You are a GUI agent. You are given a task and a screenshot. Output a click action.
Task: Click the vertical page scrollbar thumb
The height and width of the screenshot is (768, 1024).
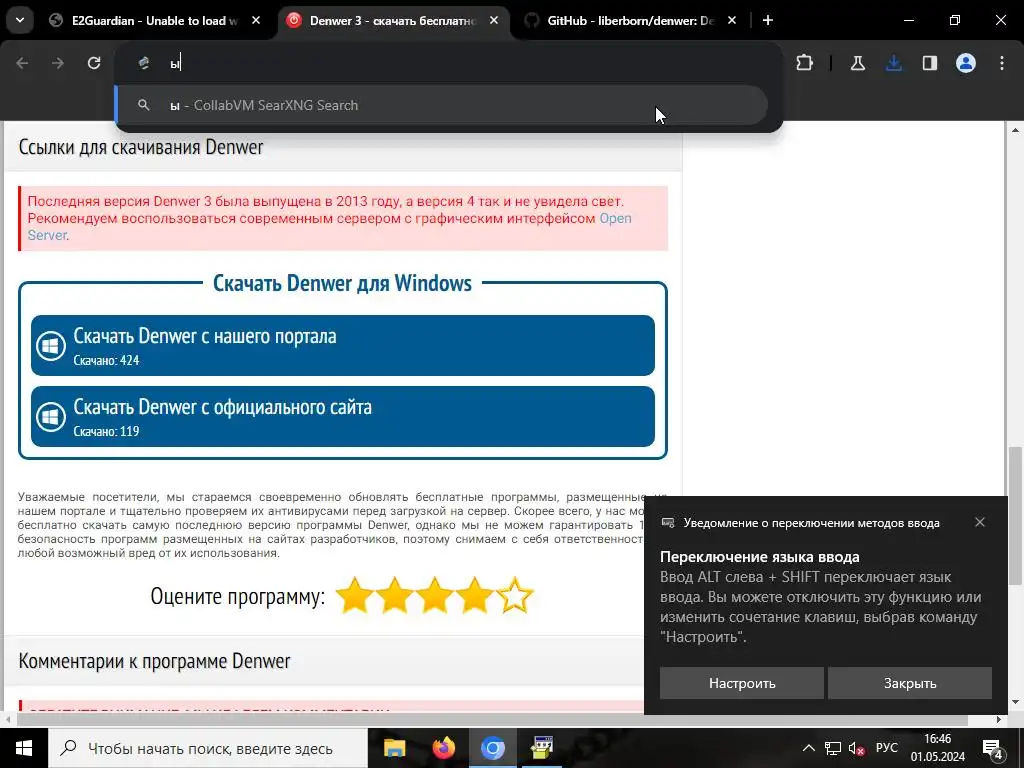point(1015,516)
